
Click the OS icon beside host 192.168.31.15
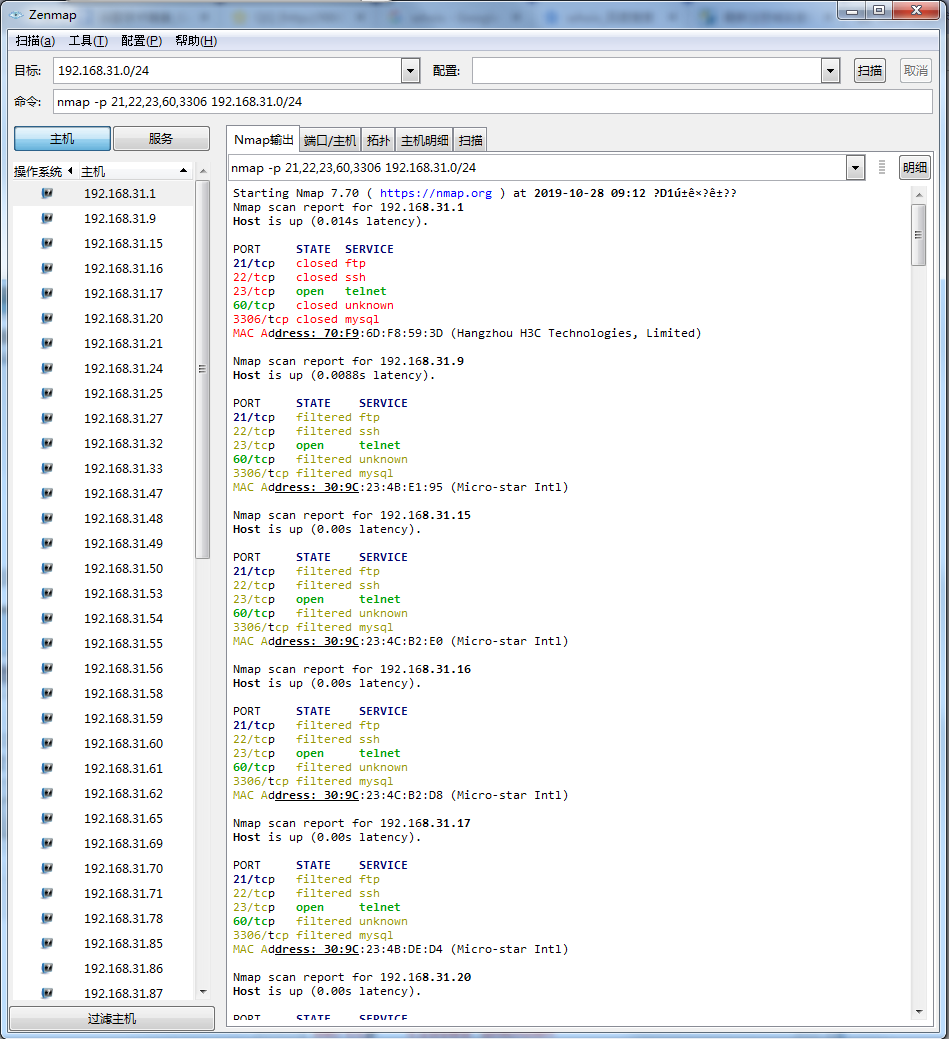coord(47,243)
